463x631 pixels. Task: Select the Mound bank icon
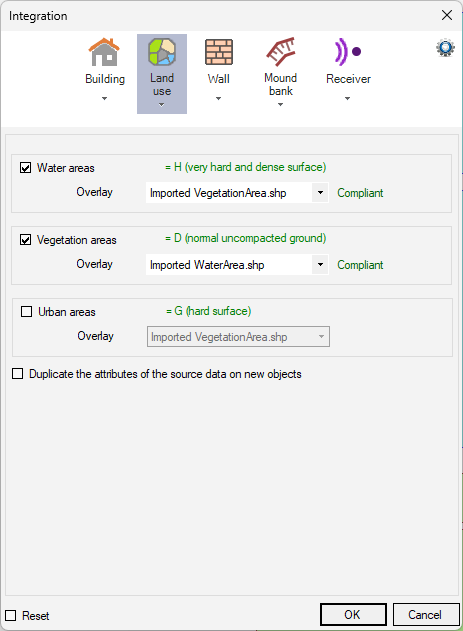(x=281, y=52)
